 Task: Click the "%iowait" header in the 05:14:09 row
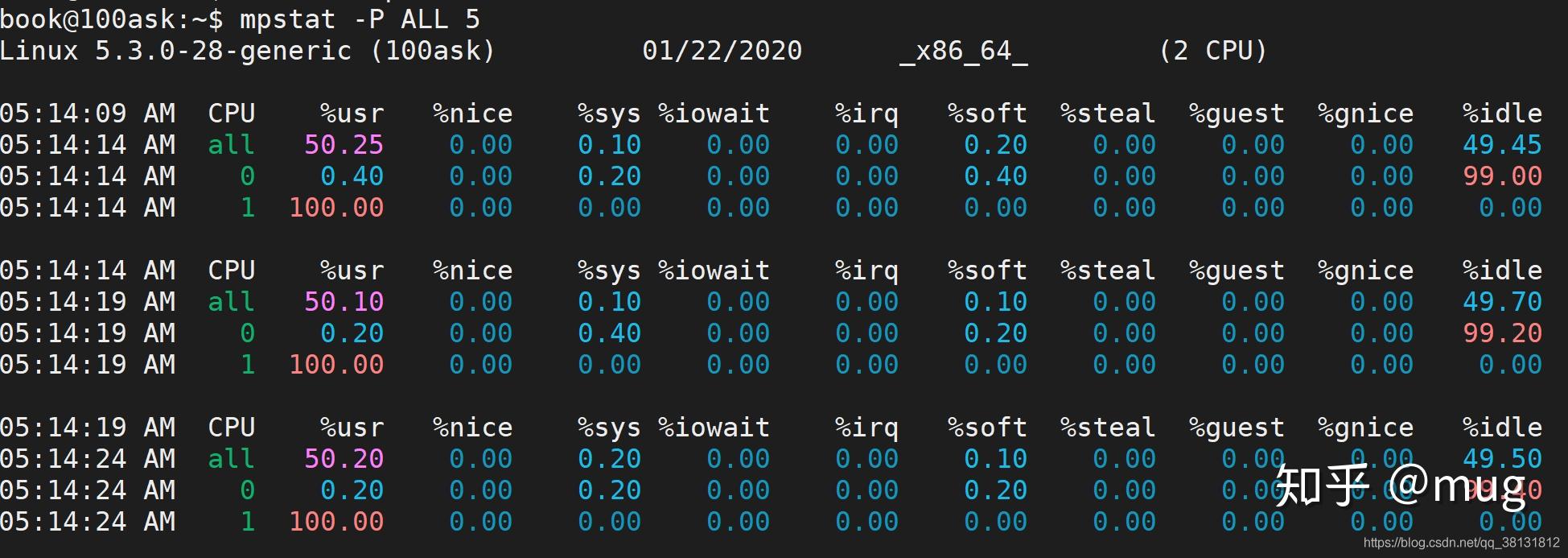[714, 114]
